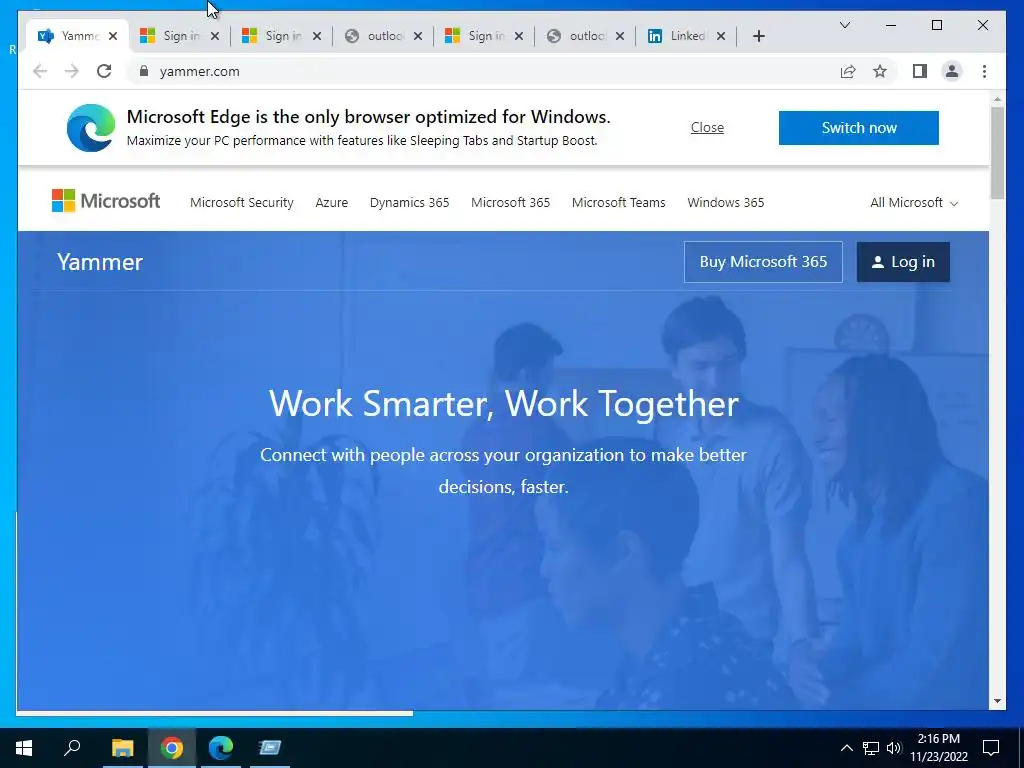Show hidden tray icons chevron

tap(846, 748)
